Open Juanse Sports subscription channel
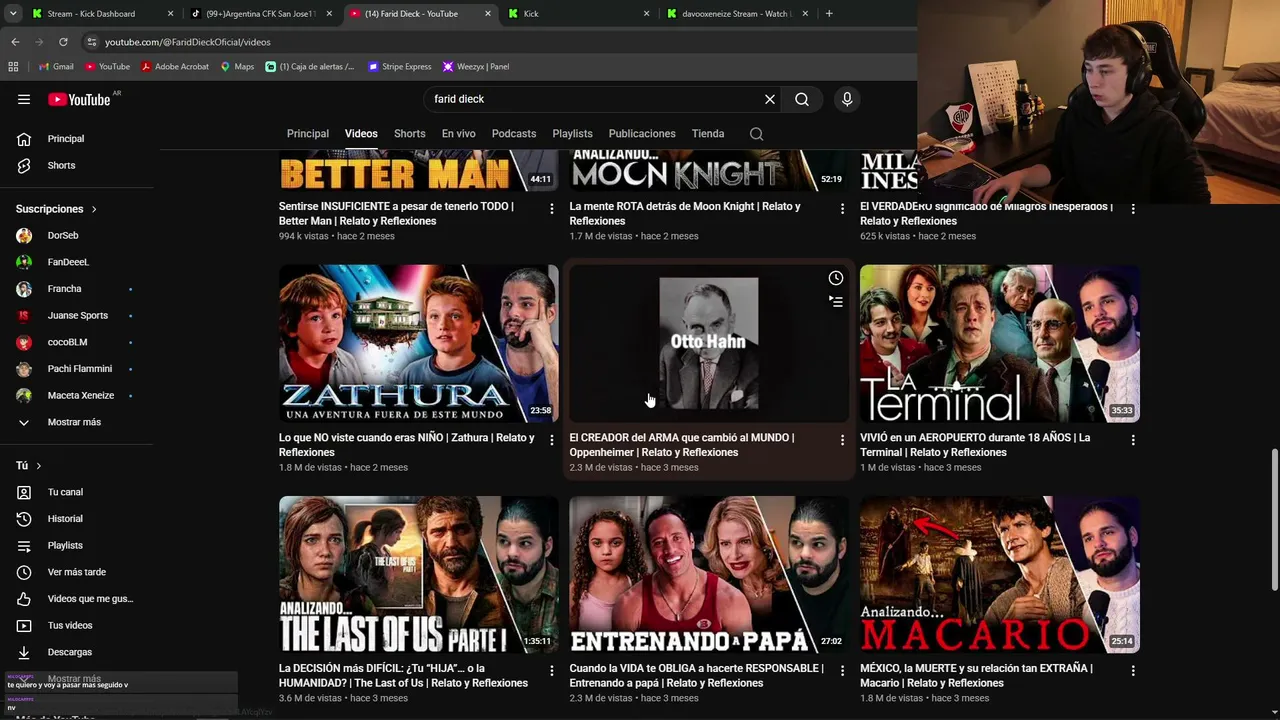The width and height of the screenshot is (1280, 720). coord(77,316)
